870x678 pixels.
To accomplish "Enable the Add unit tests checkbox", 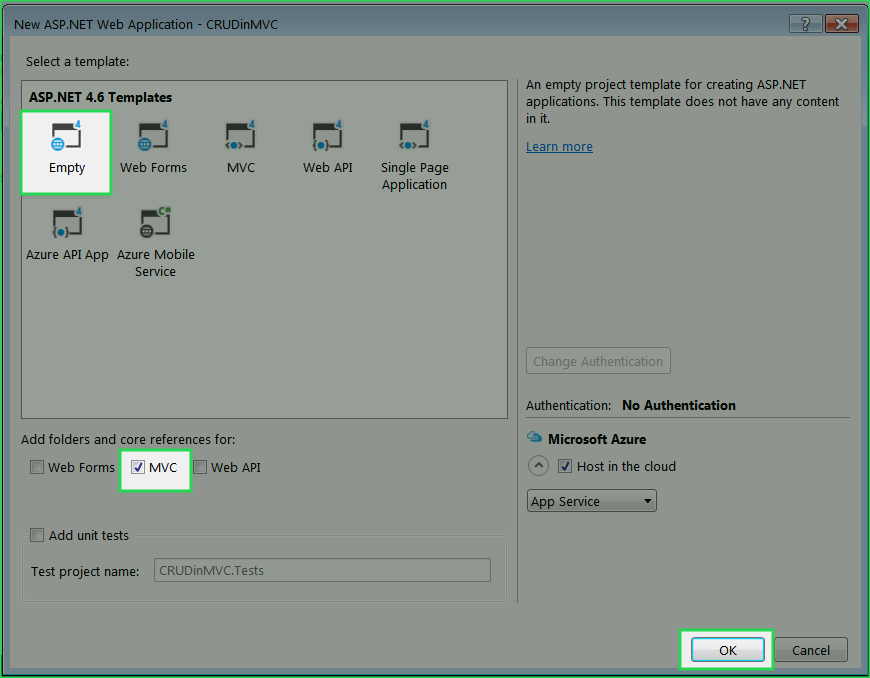I will (x=37, y=535).
